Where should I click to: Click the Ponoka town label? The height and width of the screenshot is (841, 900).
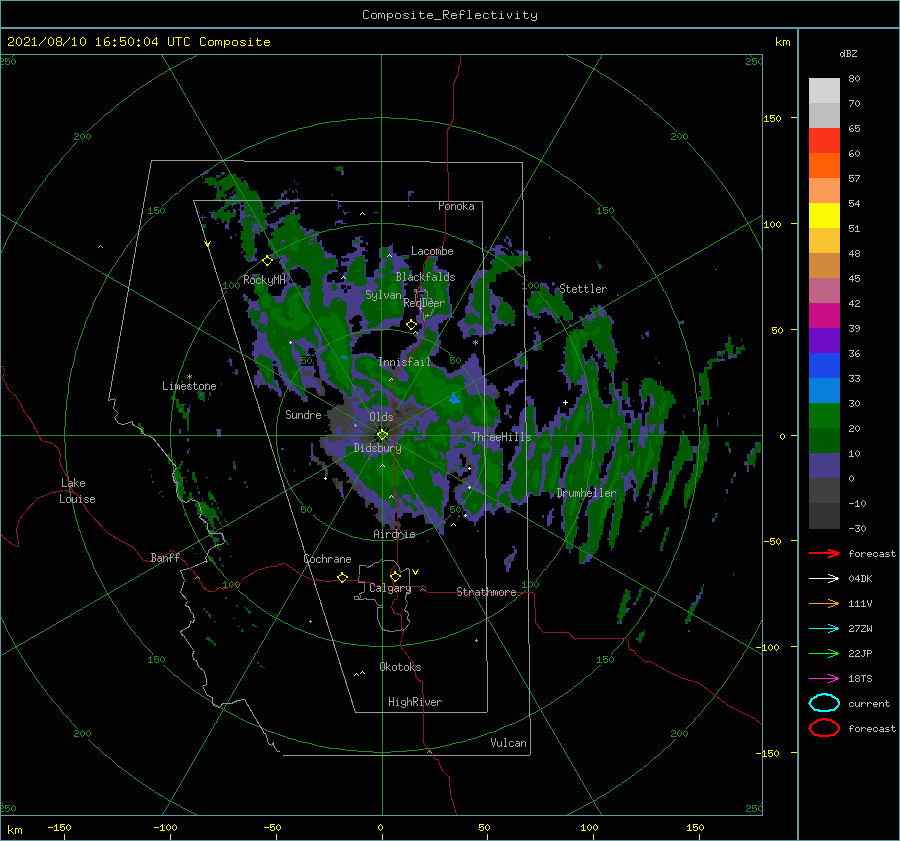click(456, 206)
